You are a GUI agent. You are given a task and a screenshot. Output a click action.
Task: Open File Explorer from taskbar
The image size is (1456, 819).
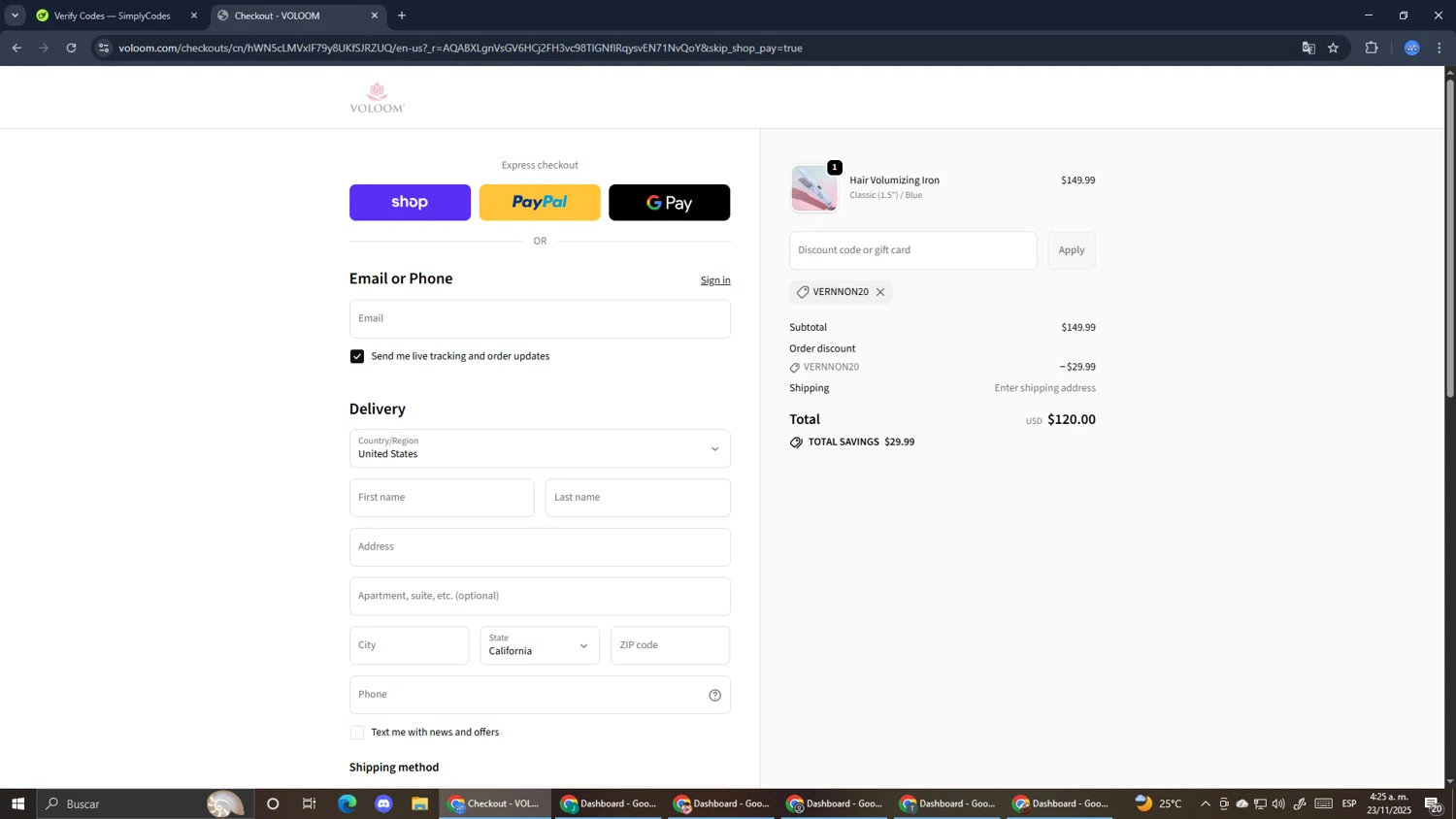pos(420,804)
